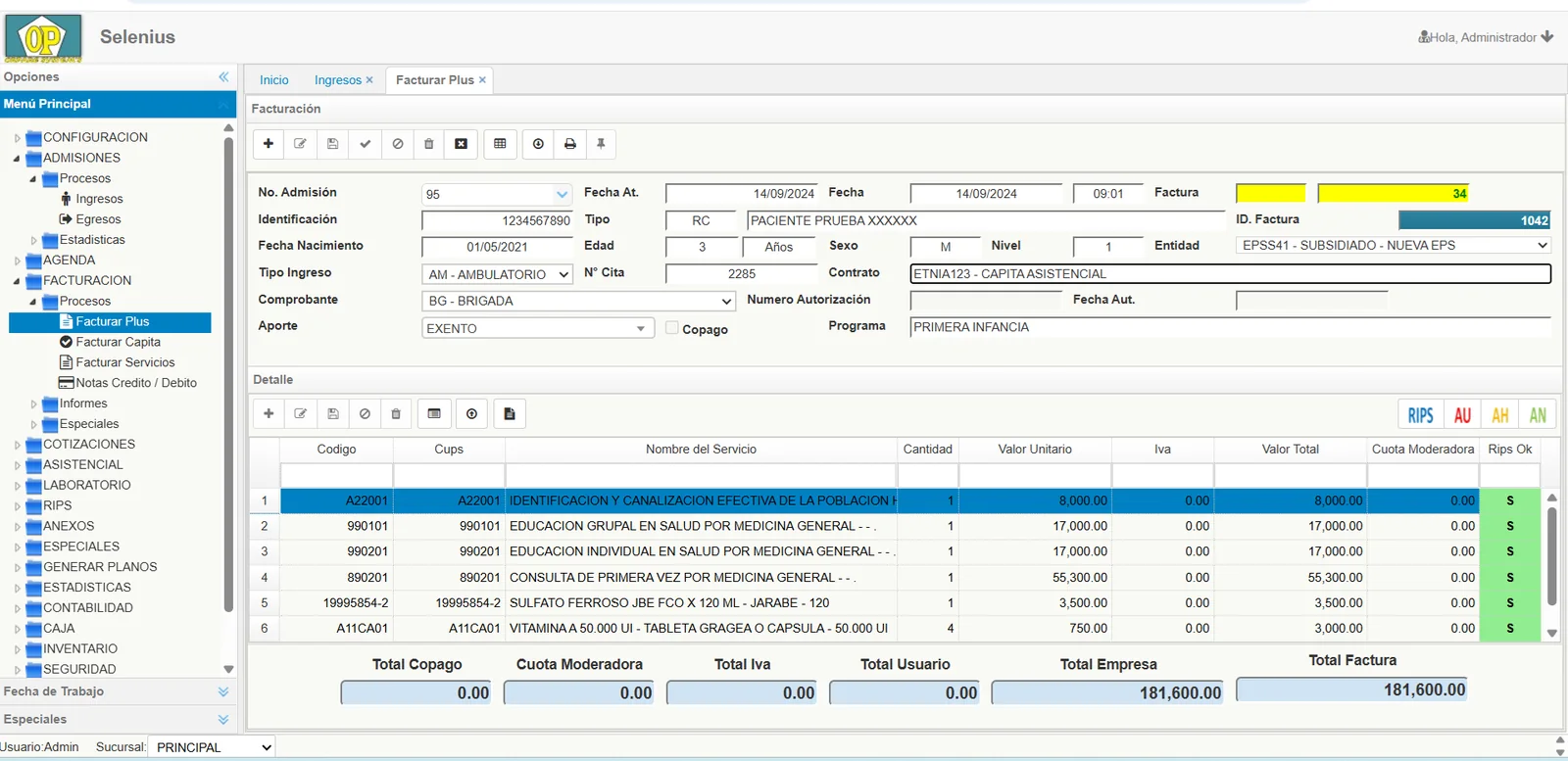This screenshot has width=1568, height=761.
Task: Open the Hola, Administrador user menu
Action: point(1486,37)
